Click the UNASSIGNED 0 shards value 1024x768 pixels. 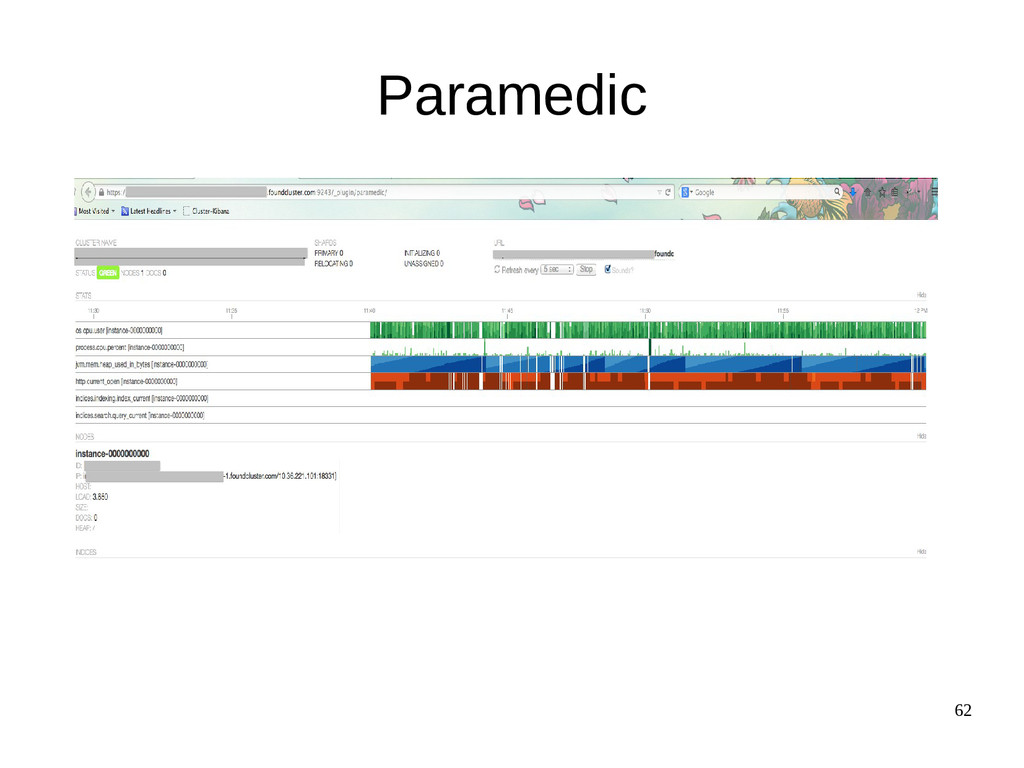tap(424, 264)
